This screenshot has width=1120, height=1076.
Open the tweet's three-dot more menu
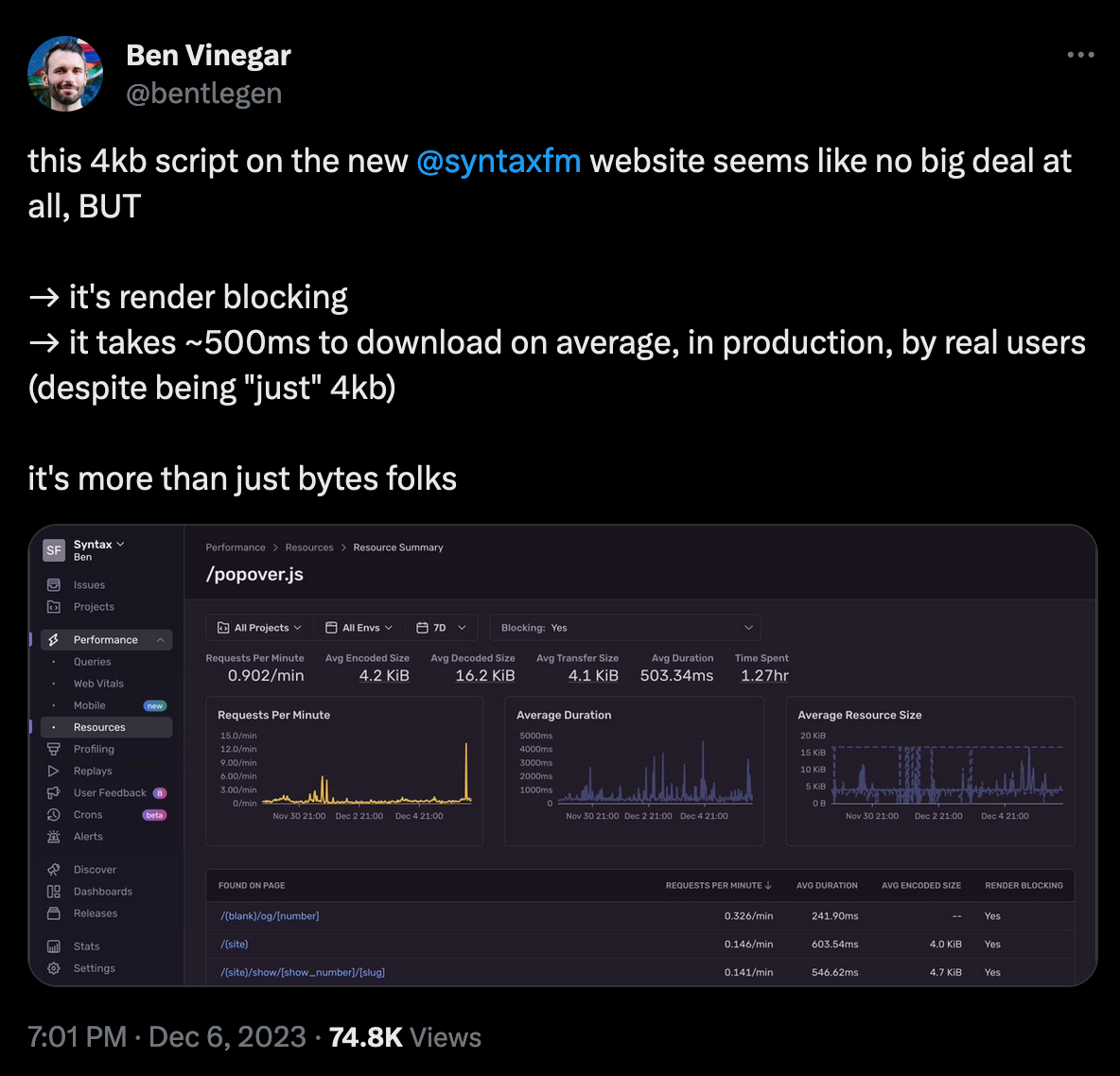point(1080,55)
